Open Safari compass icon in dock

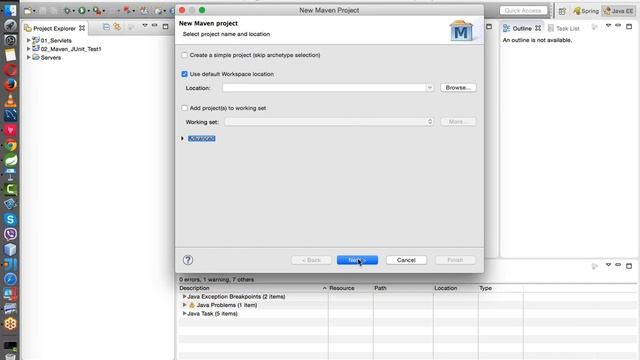pos(10,279)
